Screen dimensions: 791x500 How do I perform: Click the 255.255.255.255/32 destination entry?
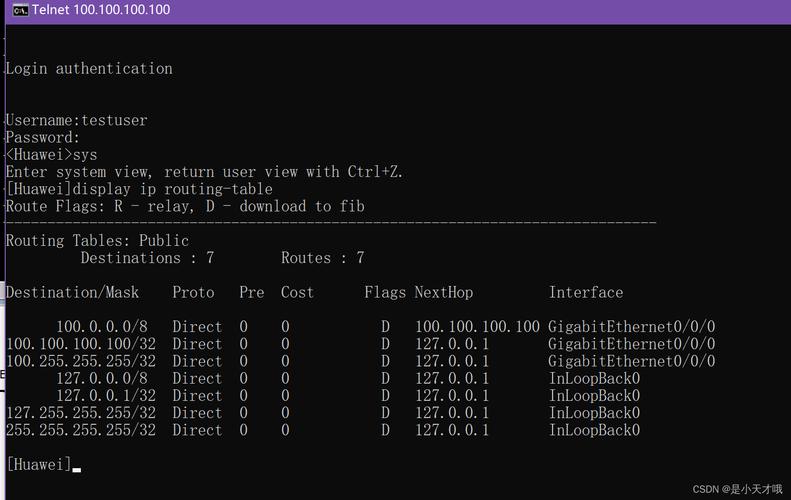pyautogui.click(x=81, y=430)
